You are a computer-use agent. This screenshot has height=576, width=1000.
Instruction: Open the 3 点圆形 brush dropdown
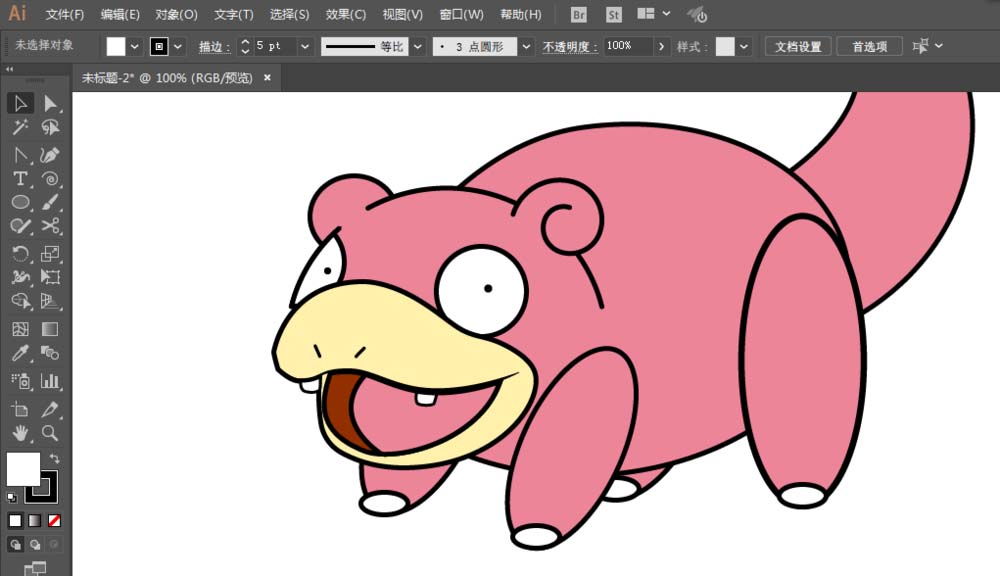pyautogui.click(x=526, y=46)
